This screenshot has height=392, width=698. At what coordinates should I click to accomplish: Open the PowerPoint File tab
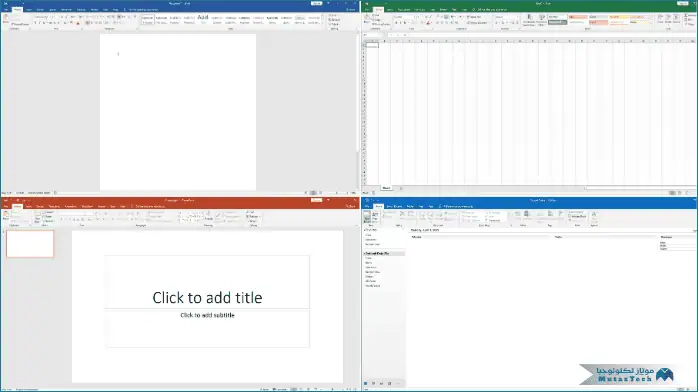[6, 206]
